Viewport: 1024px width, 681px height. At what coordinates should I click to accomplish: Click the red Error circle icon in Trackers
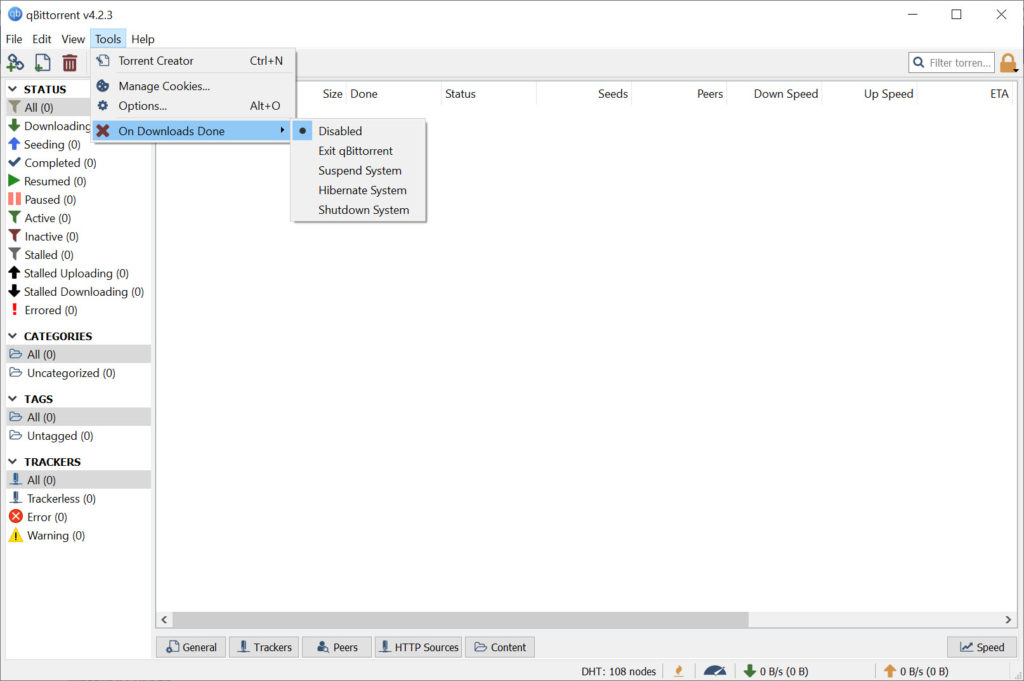[x=16, y=516]
